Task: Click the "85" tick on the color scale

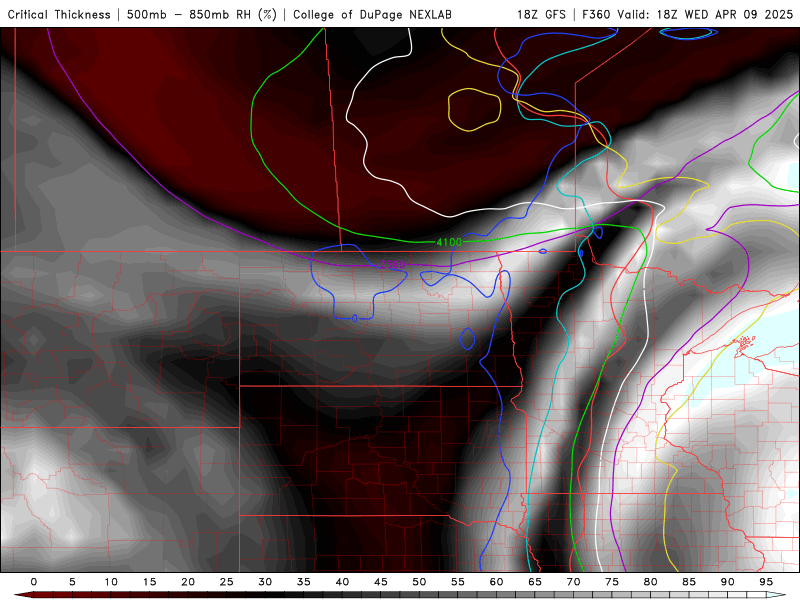Action: coord(689,582)
